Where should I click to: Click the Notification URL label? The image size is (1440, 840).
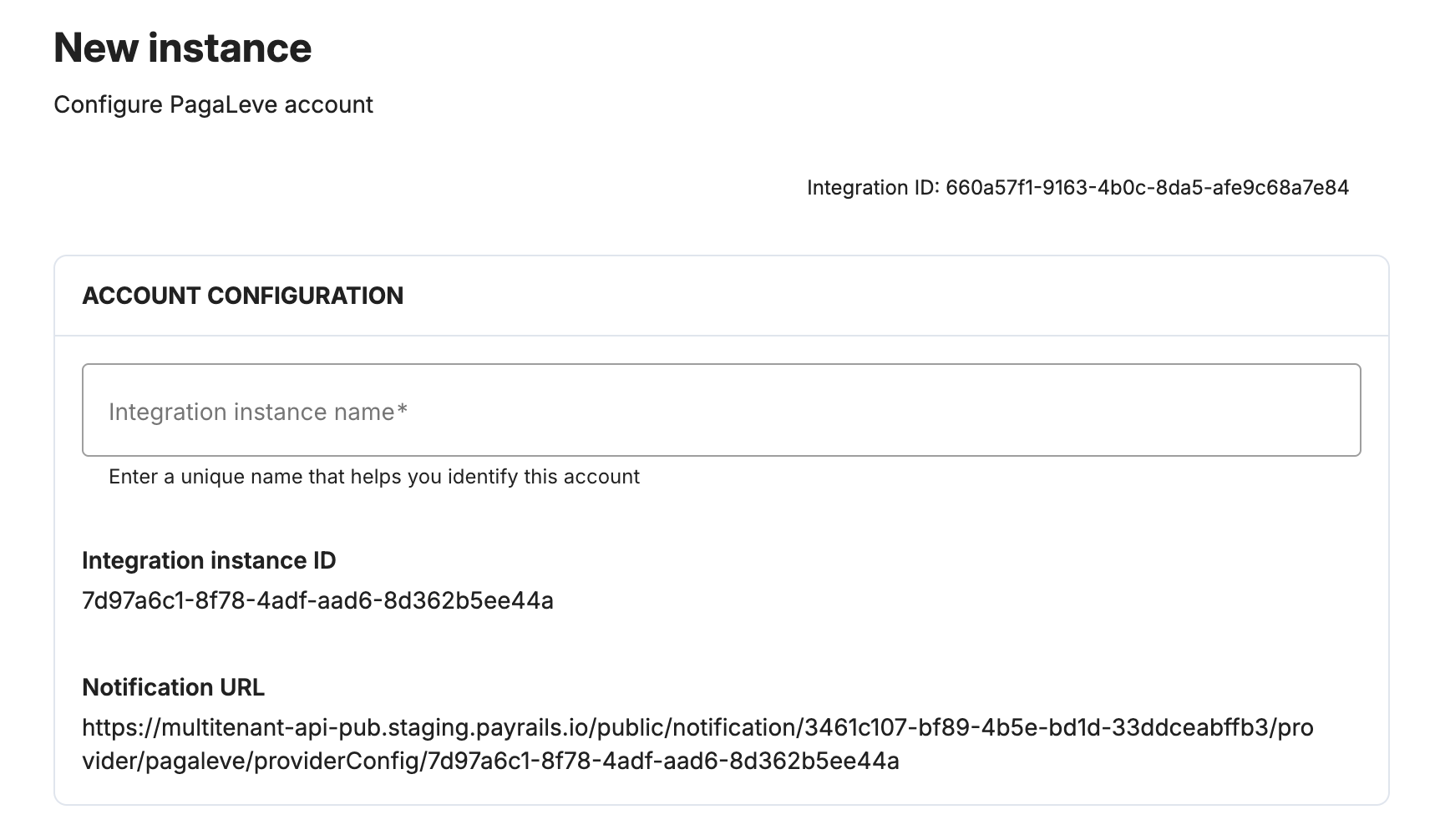(x=173, y=687)
